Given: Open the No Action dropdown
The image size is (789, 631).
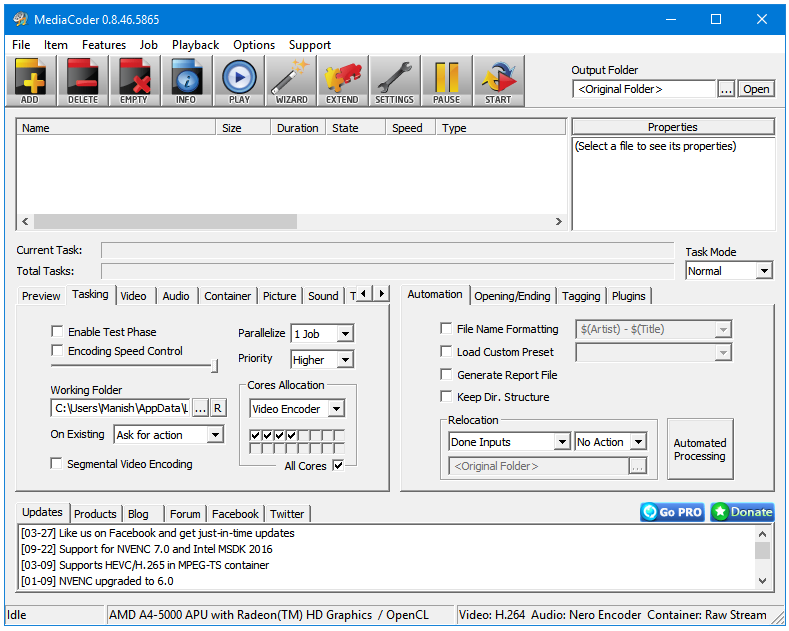Looking at the screenshot, I should coord(638,442).
